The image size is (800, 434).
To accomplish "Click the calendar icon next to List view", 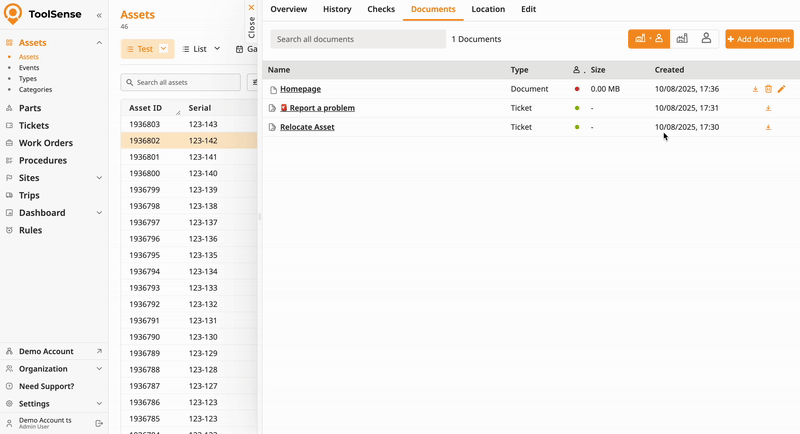I will point(239,49).
